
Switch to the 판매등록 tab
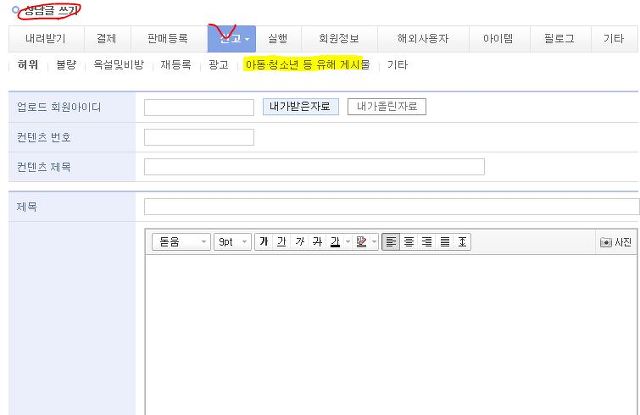(168, 39)
